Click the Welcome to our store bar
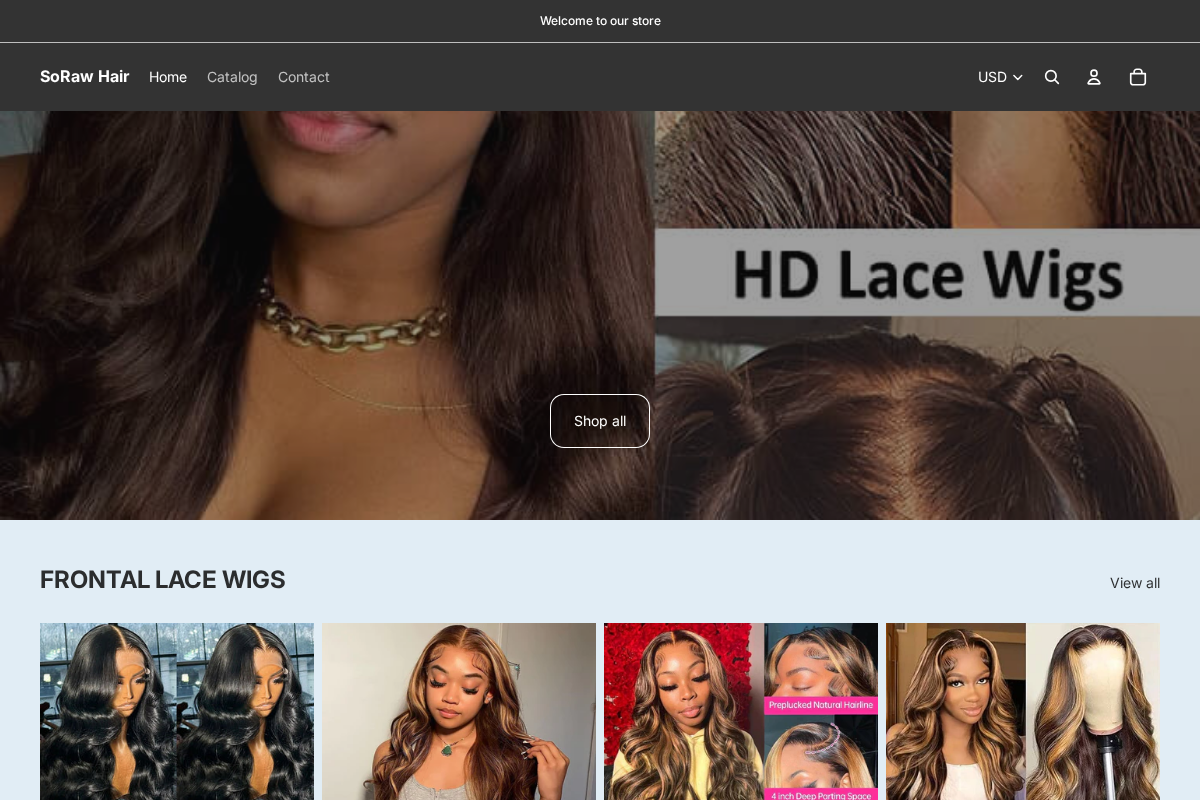1200x800 pixels. [x=600, y=20]
